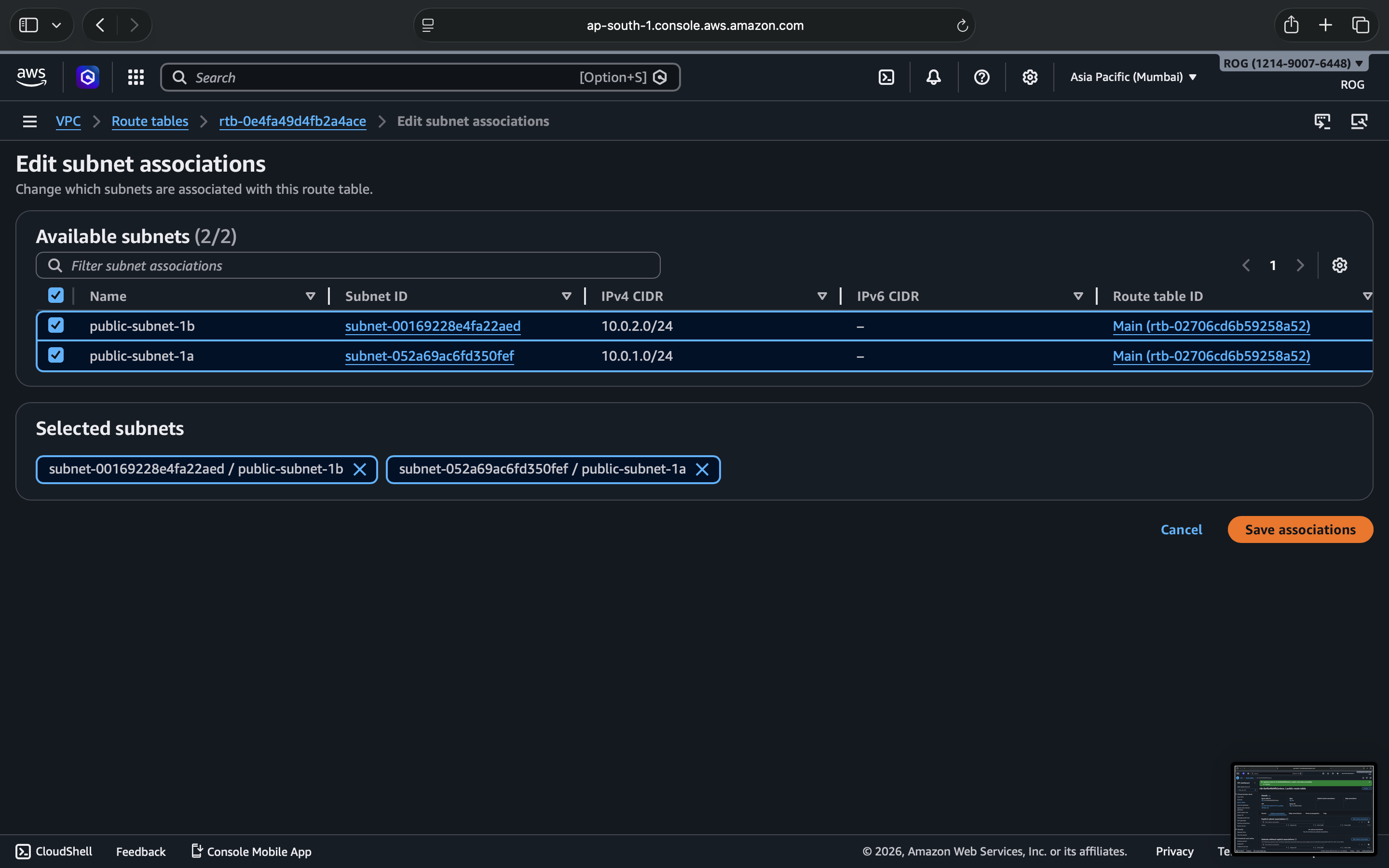Open the help question mark icon
The height and width of the screenshot is (868, 1389).
pyautogui.click(x=981, y=77)
